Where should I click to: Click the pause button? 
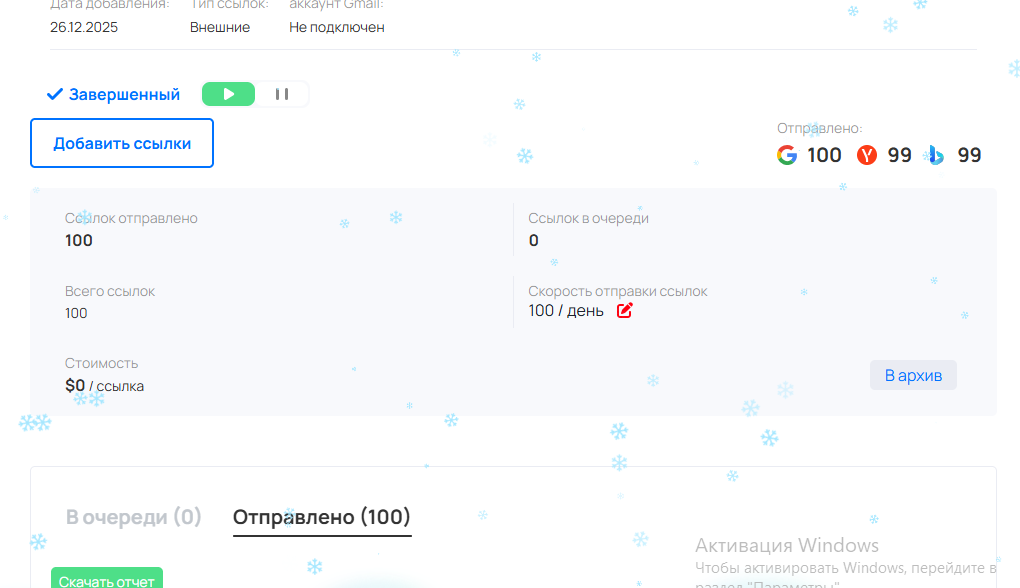282,94
